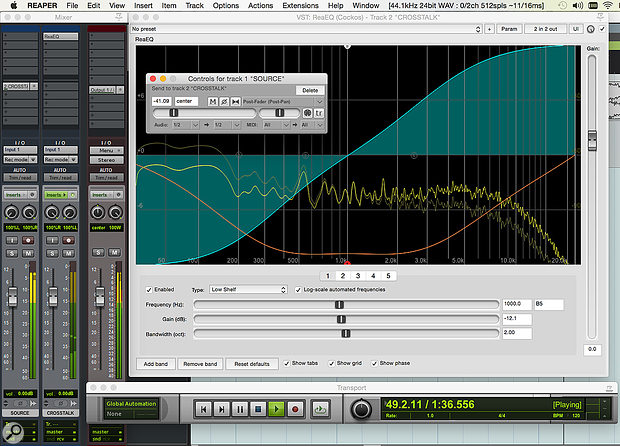Mute the master track in the mixer
620x446 pixels.
tap(114, 252)
